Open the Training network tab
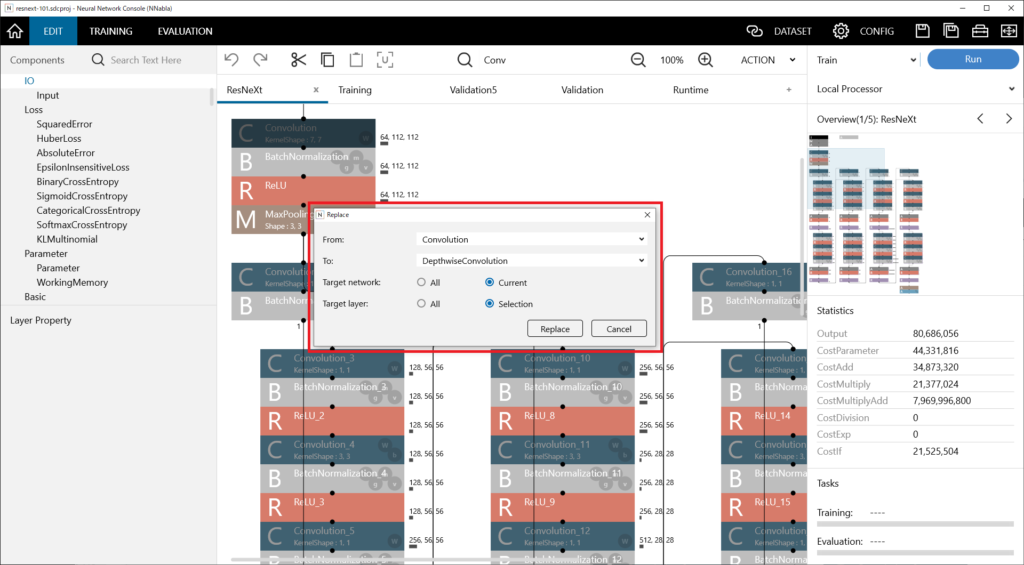1024x565 pixels. tap(355, 89)
